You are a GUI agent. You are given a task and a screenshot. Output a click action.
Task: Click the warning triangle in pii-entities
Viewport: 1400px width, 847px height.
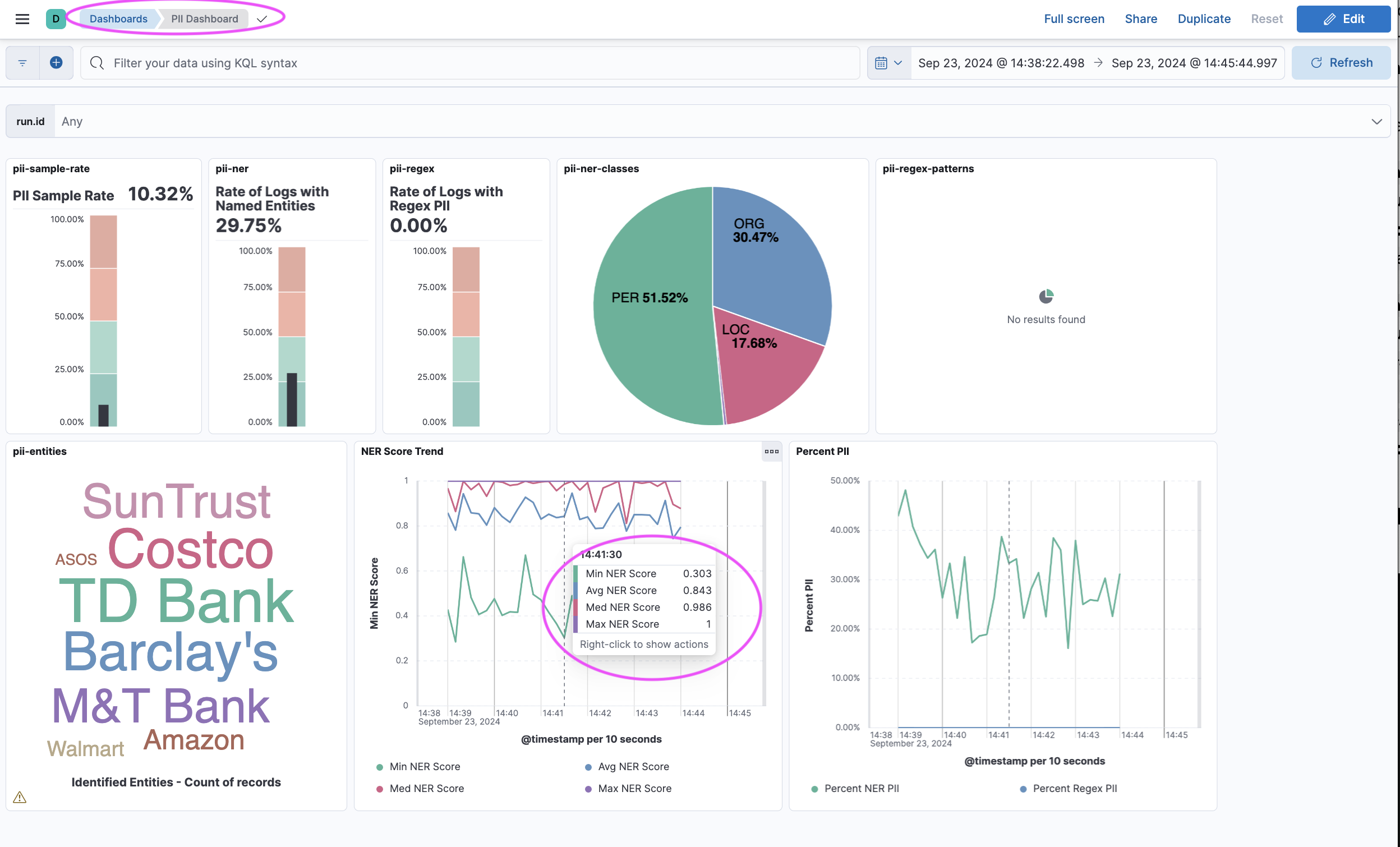tap(20, 798)
